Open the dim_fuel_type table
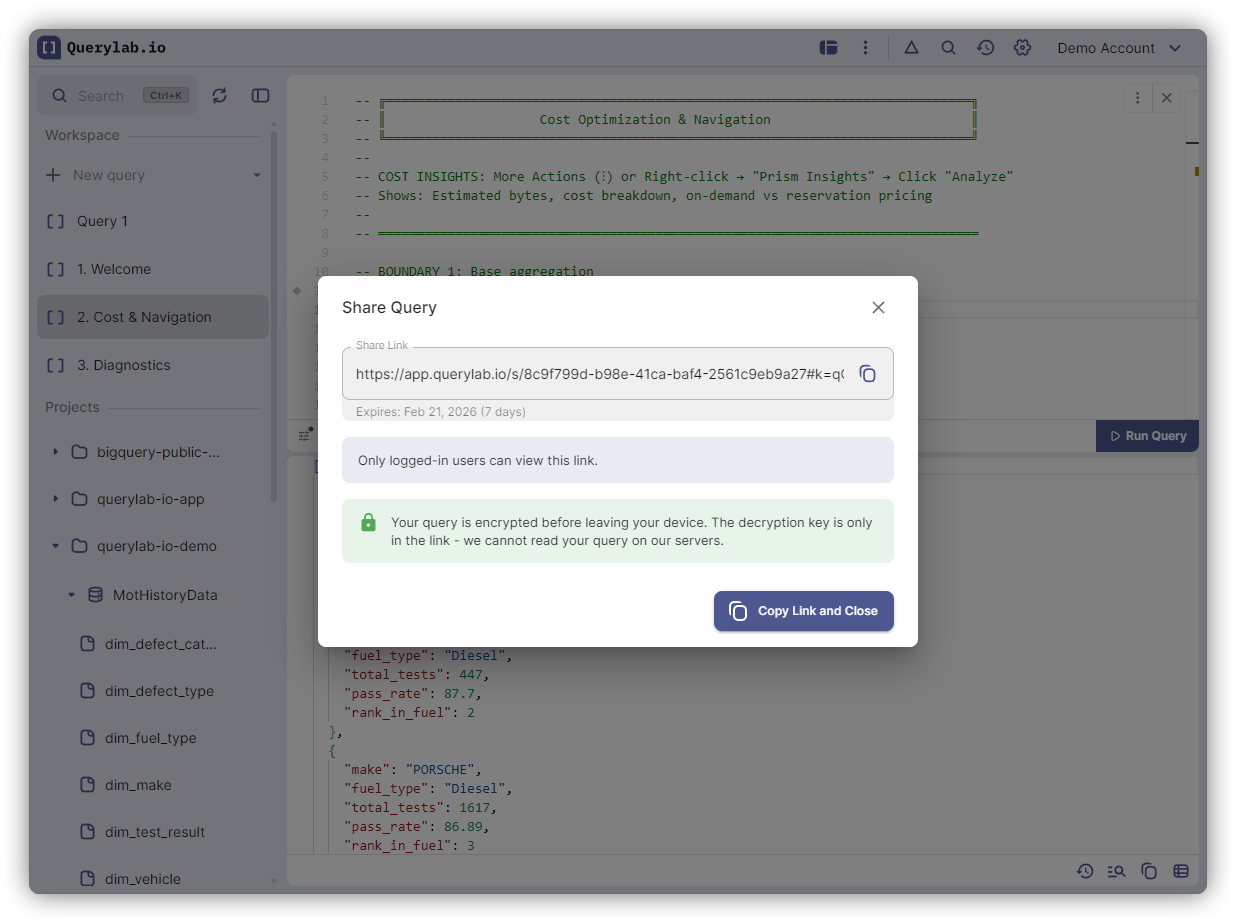 [x=150, y=738]
